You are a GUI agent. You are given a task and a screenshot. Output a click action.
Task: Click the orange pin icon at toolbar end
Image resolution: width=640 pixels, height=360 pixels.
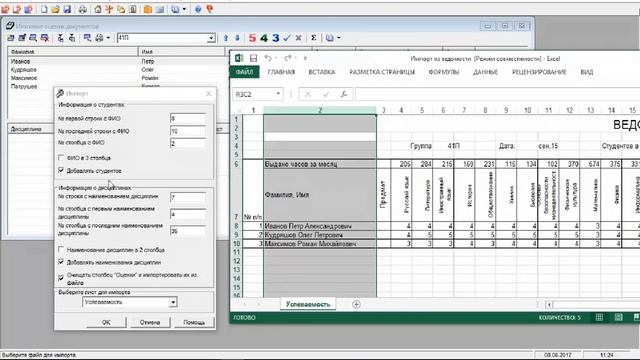tap(210, 9)
